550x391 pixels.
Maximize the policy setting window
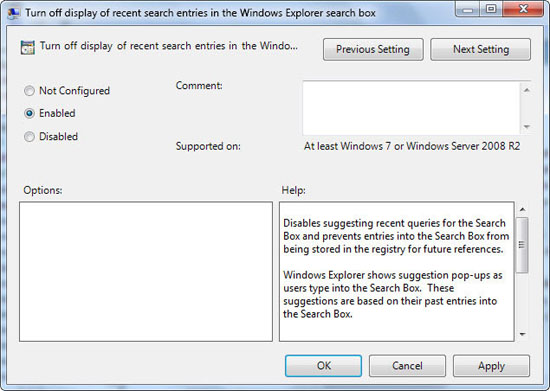pyautogui.click(x=491, y=9)
